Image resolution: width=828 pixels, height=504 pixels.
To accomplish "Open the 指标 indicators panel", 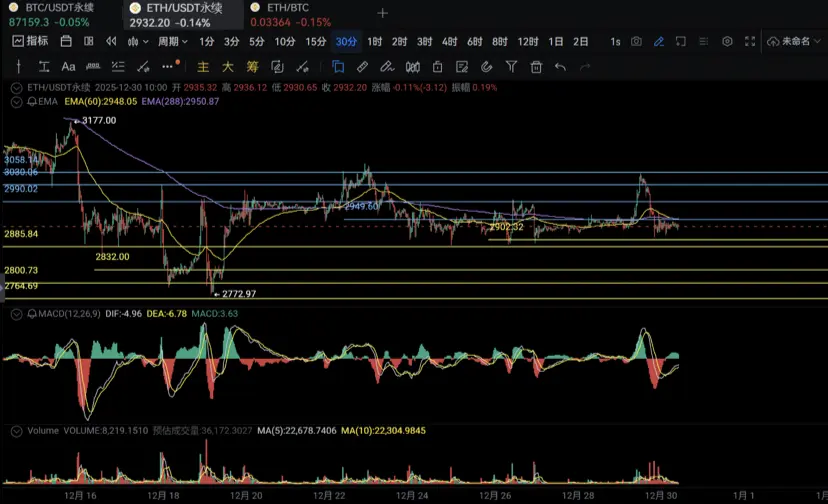I will (31, 41).
